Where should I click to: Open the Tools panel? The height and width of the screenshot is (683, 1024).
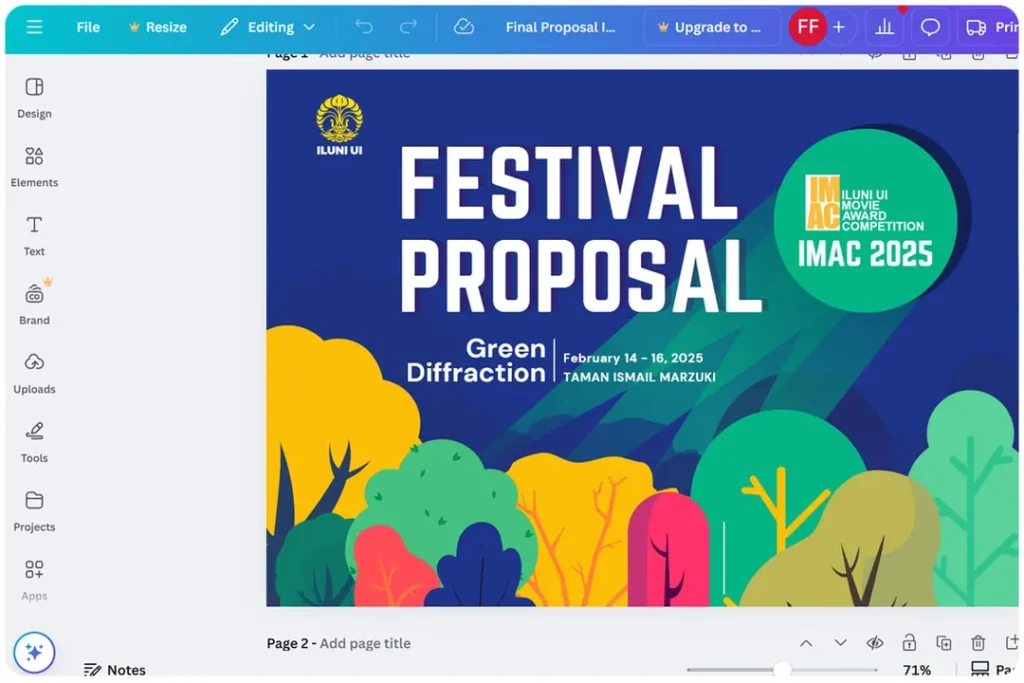click(x=34, y=442)
